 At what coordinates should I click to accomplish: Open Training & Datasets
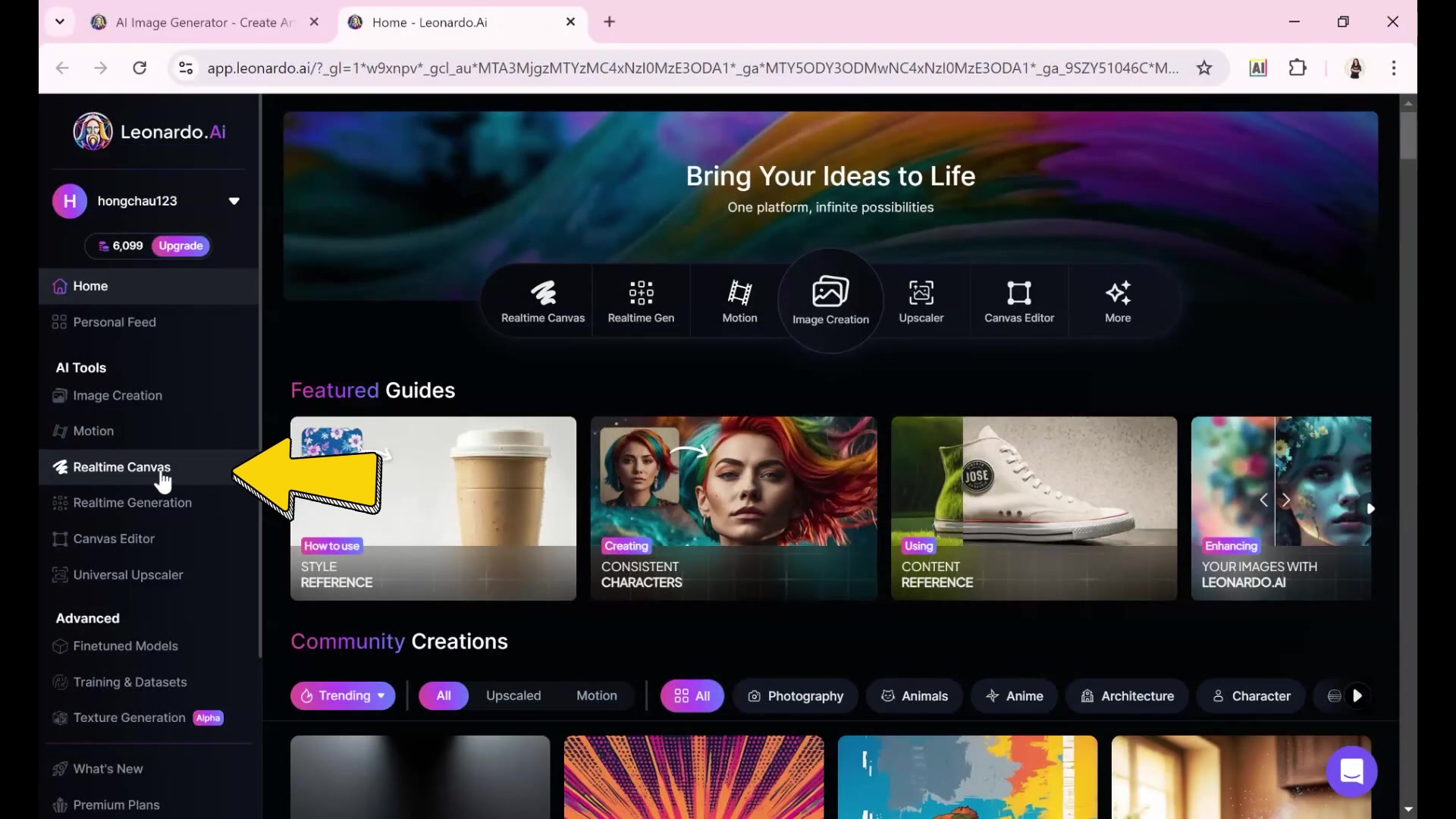point(149,682)
